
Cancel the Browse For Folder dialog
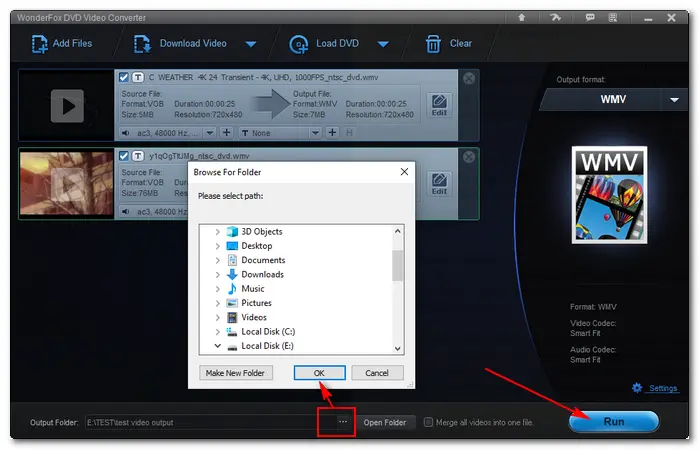[x=377, y=373]
